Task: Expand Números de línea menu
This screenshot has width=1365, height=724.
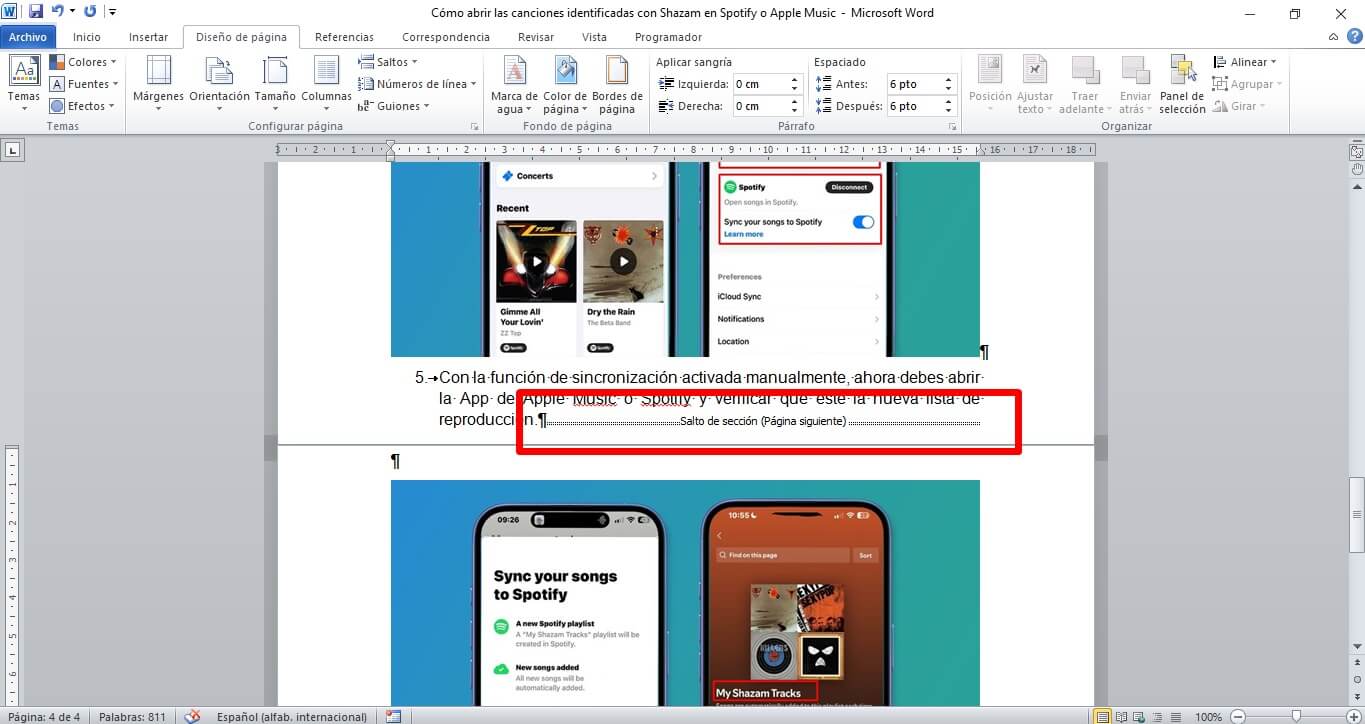Action: point(418,84)
